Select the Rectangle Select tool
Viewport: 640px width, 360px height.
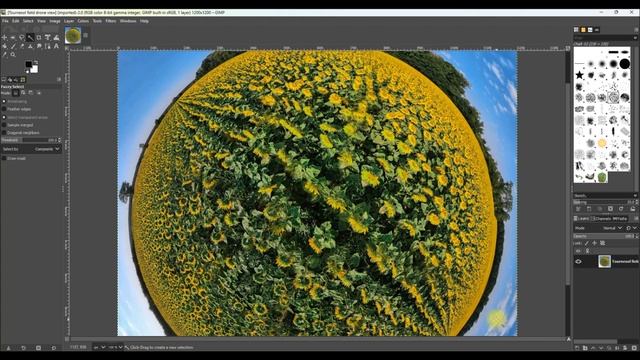point(13,38)
